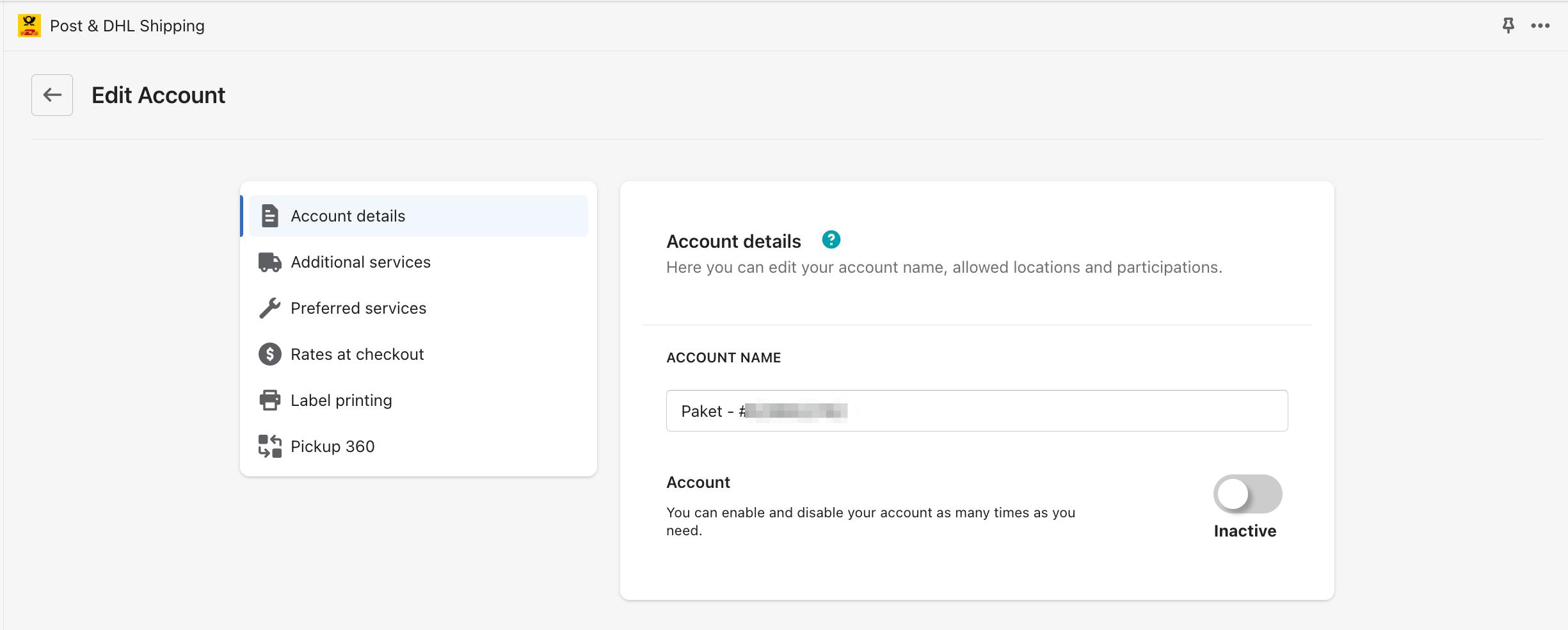Click the Preferred services wrench icon
Viewport: 1568px width, 630px height.
[x=270, y=308]
